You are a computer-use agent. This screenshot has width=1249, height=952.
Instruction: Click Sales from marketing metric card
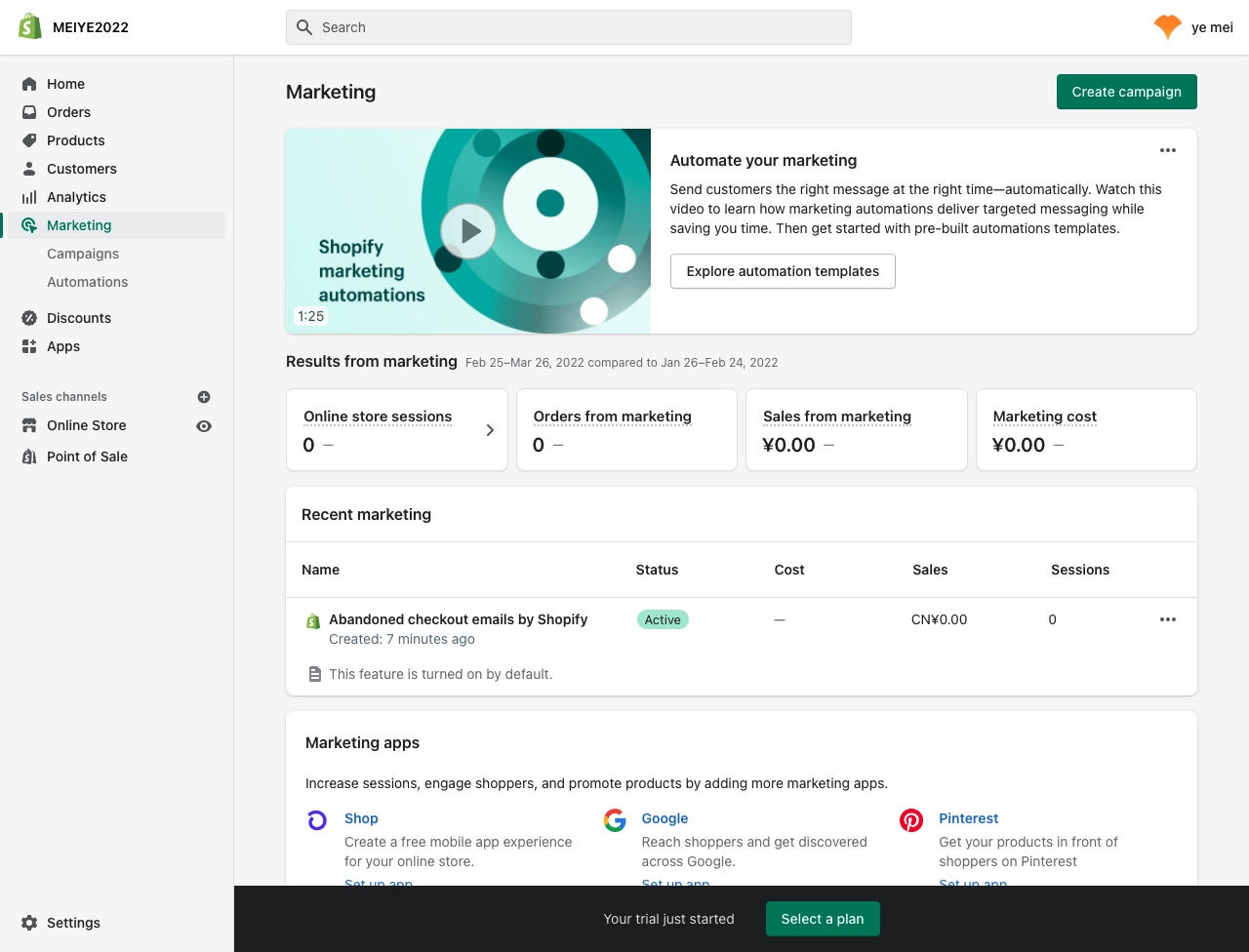857,430
